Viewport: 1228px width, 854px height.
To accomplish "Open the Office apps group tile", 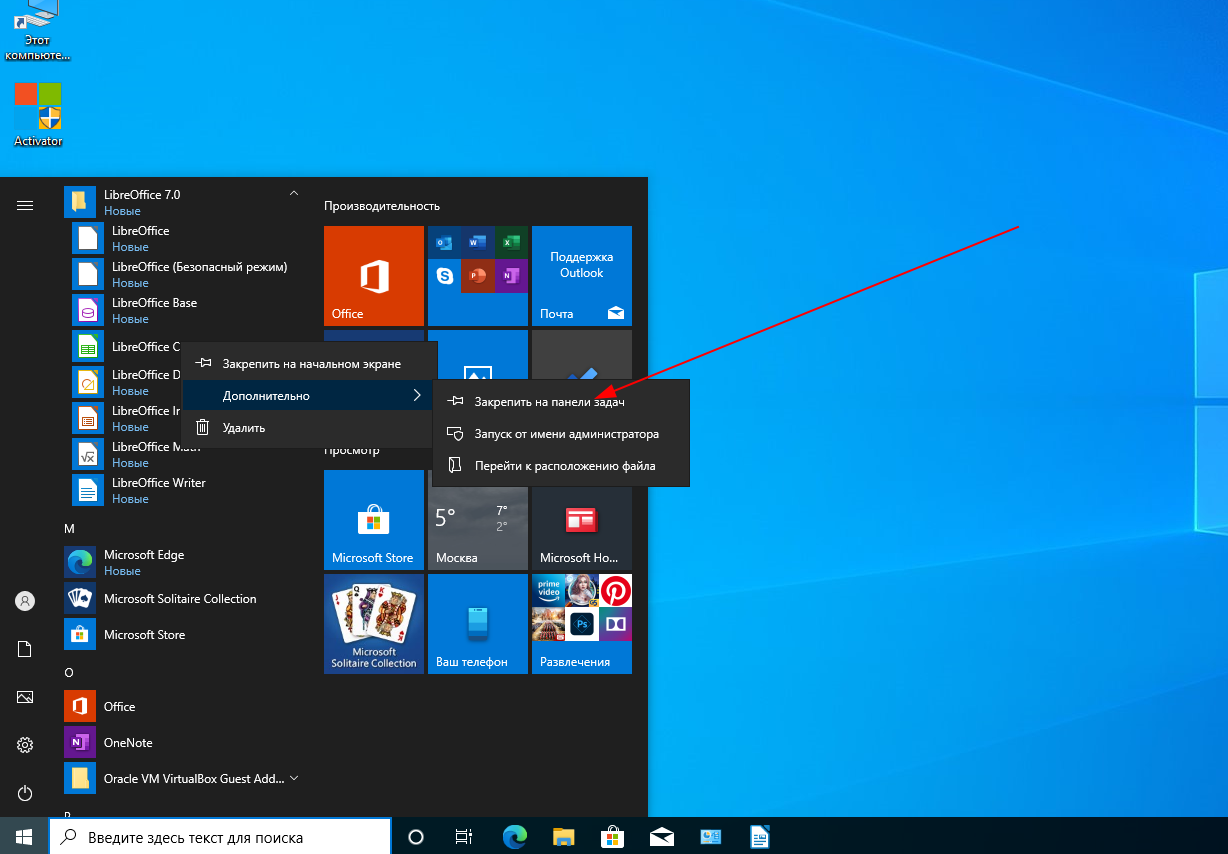I will pos(478,276).
